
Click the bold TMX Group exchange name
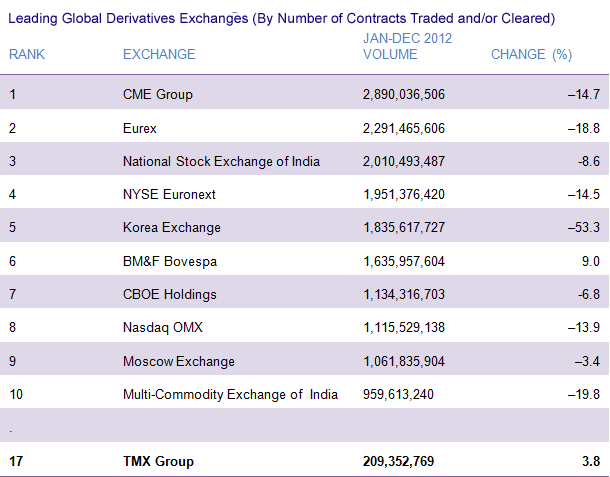pos(158,461)
